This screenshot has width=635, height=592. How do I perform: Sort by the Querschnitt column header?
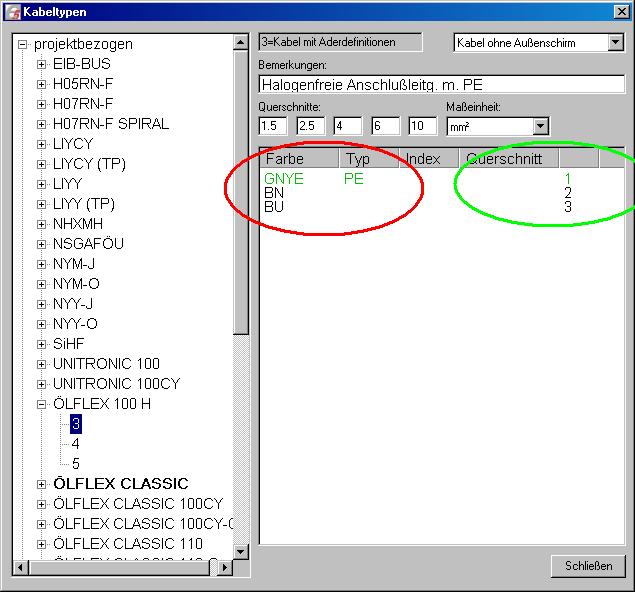tap(509, 158)
